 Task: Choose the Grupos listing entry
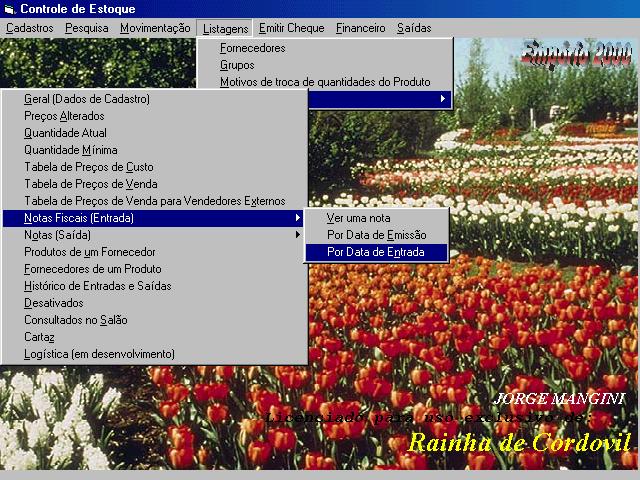coord(237,65)
